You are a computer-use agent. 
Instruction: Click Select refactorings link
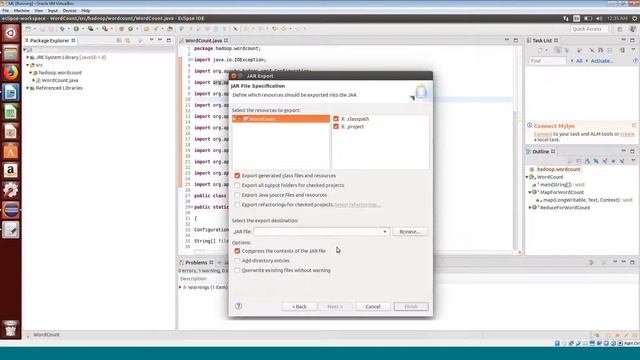coord(358,204)
